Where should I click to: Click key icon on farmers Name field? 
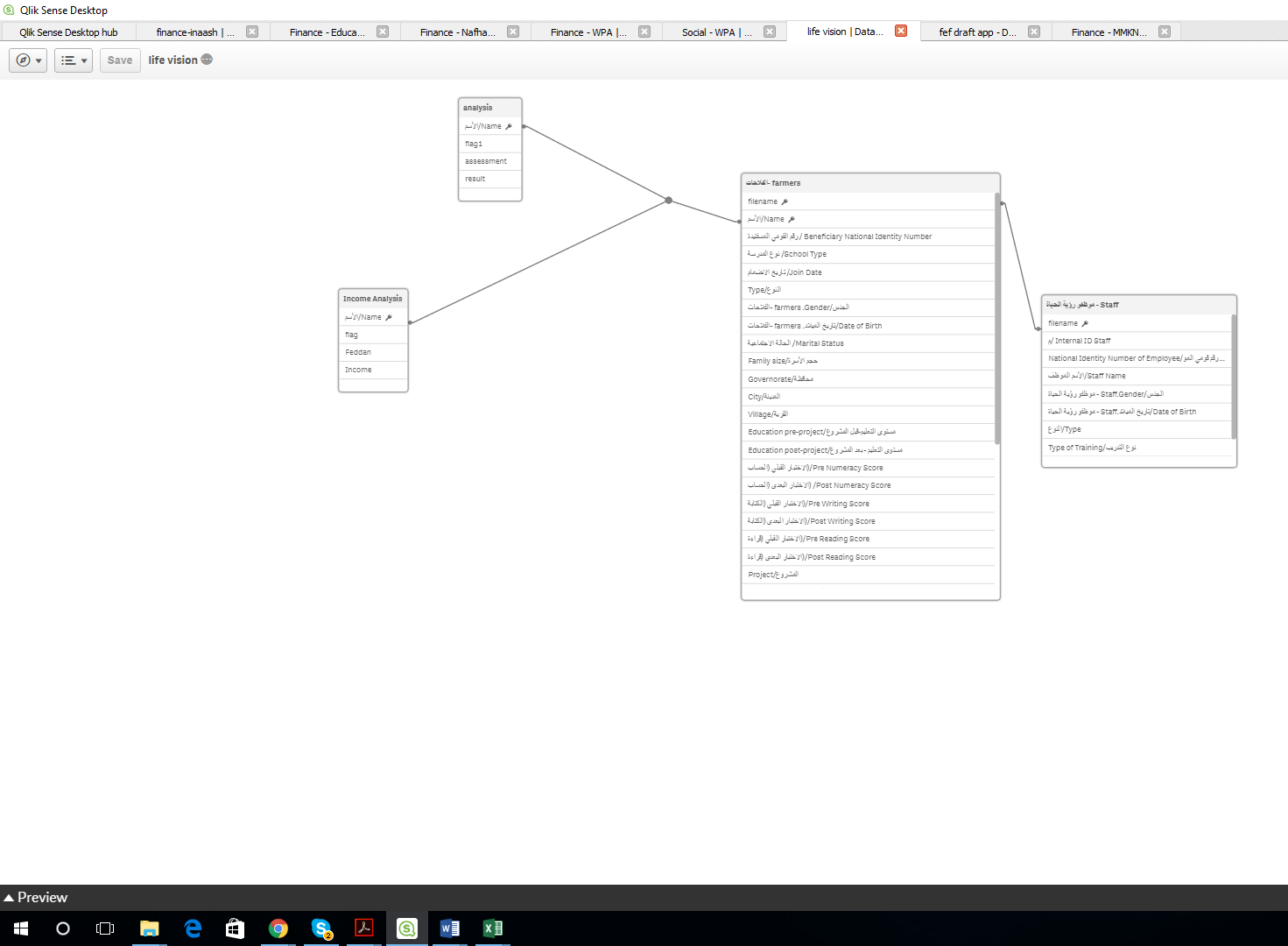tap(792, 219)
